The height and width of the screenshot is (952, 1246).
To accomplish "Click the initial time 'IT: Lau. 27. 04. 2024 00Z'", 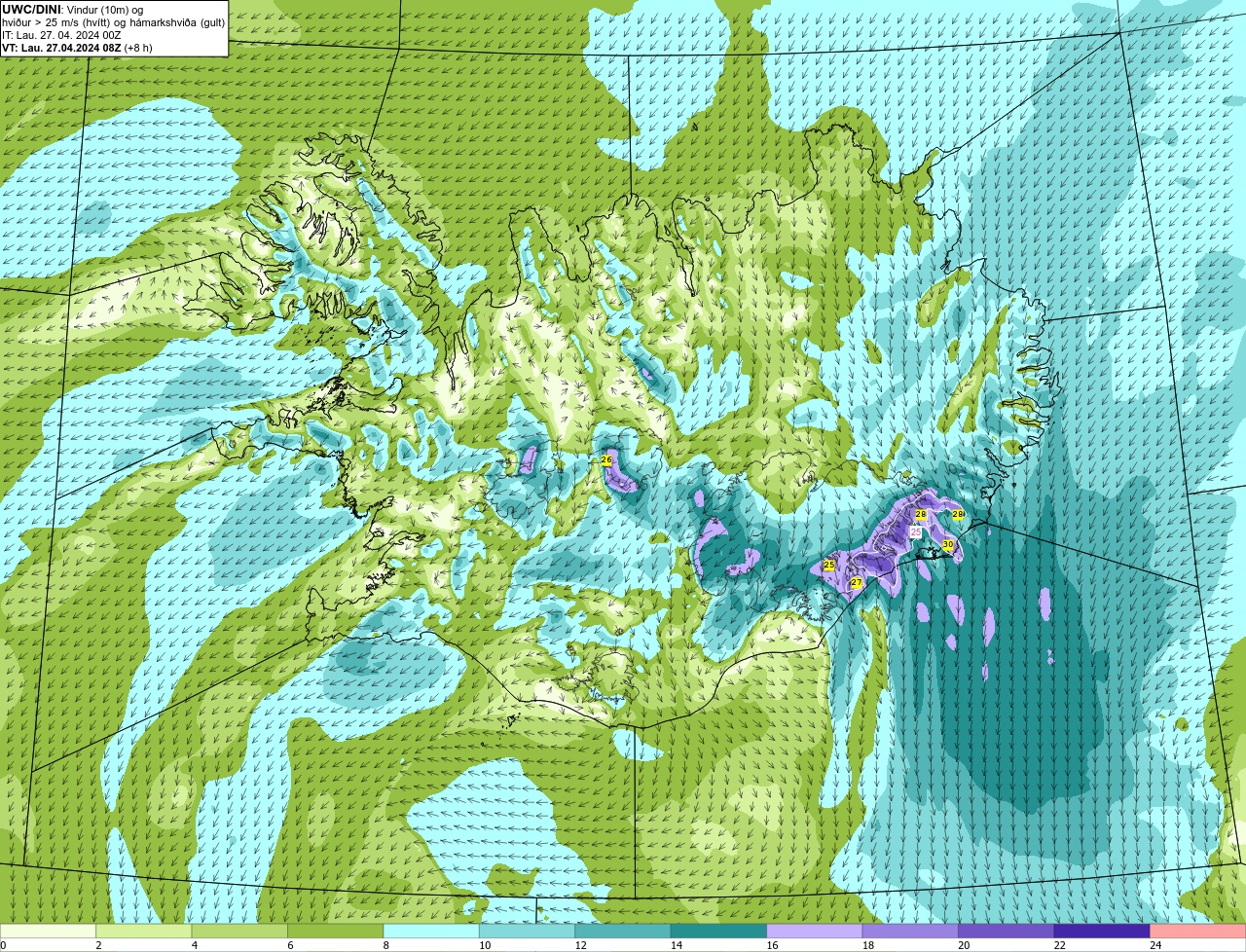I will [61, 35].
